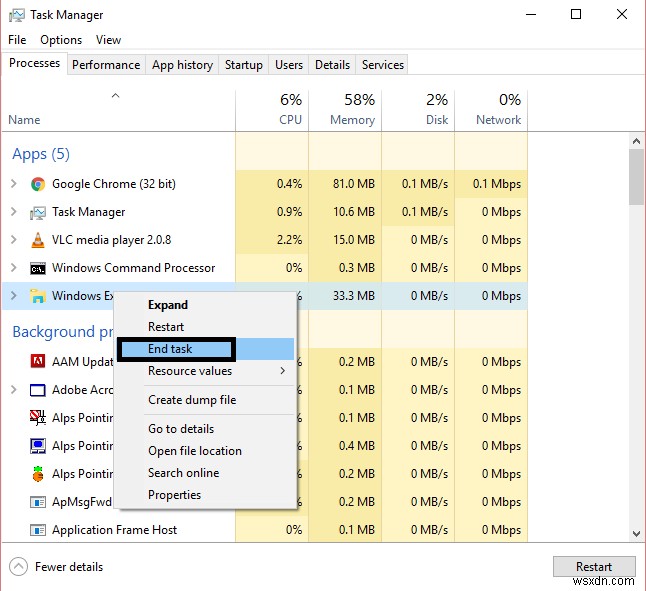This screenshot has width=646, height=591.
Task: Click the VLC media player cone icon
Action: (38, 240)
